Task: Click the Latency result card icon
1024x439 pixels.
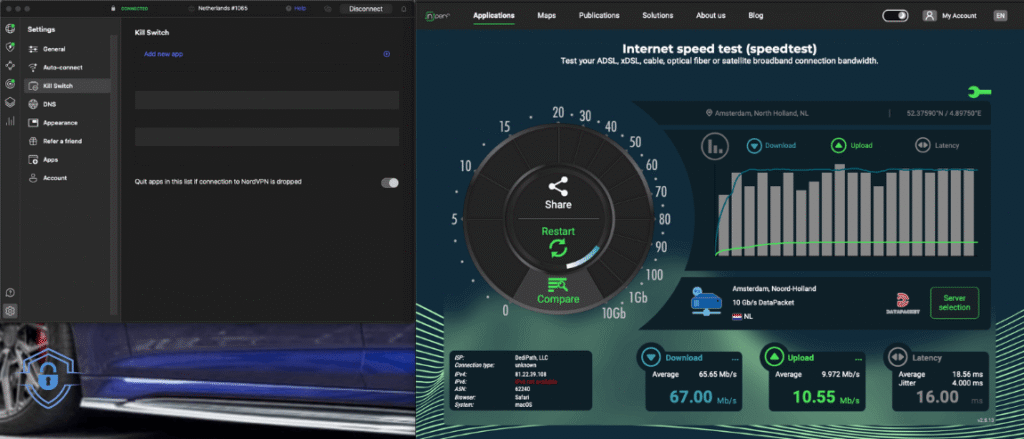Action: 897,357
